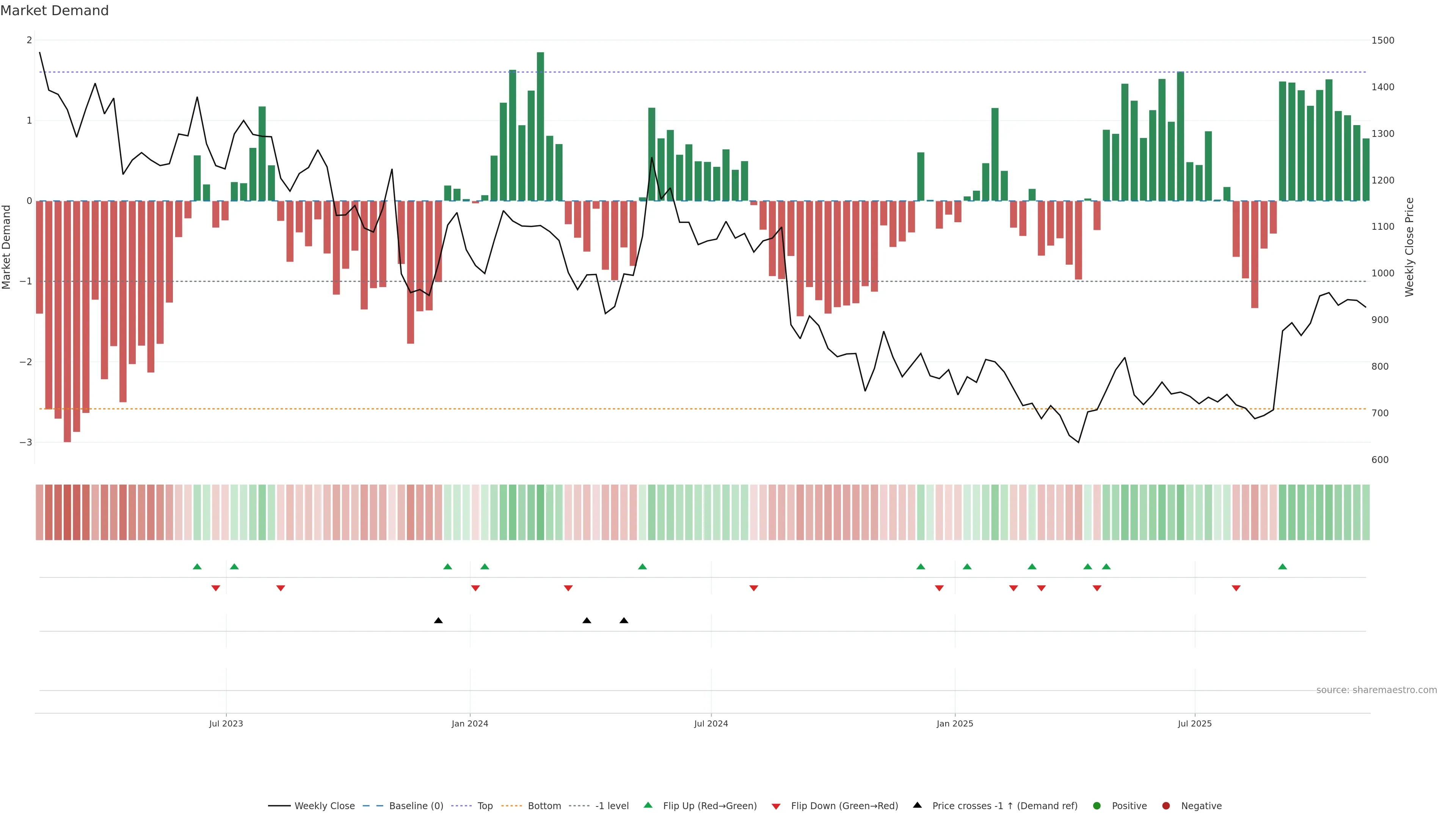Click the rightmost red flip-down triangle marker

click(1236, 588)
